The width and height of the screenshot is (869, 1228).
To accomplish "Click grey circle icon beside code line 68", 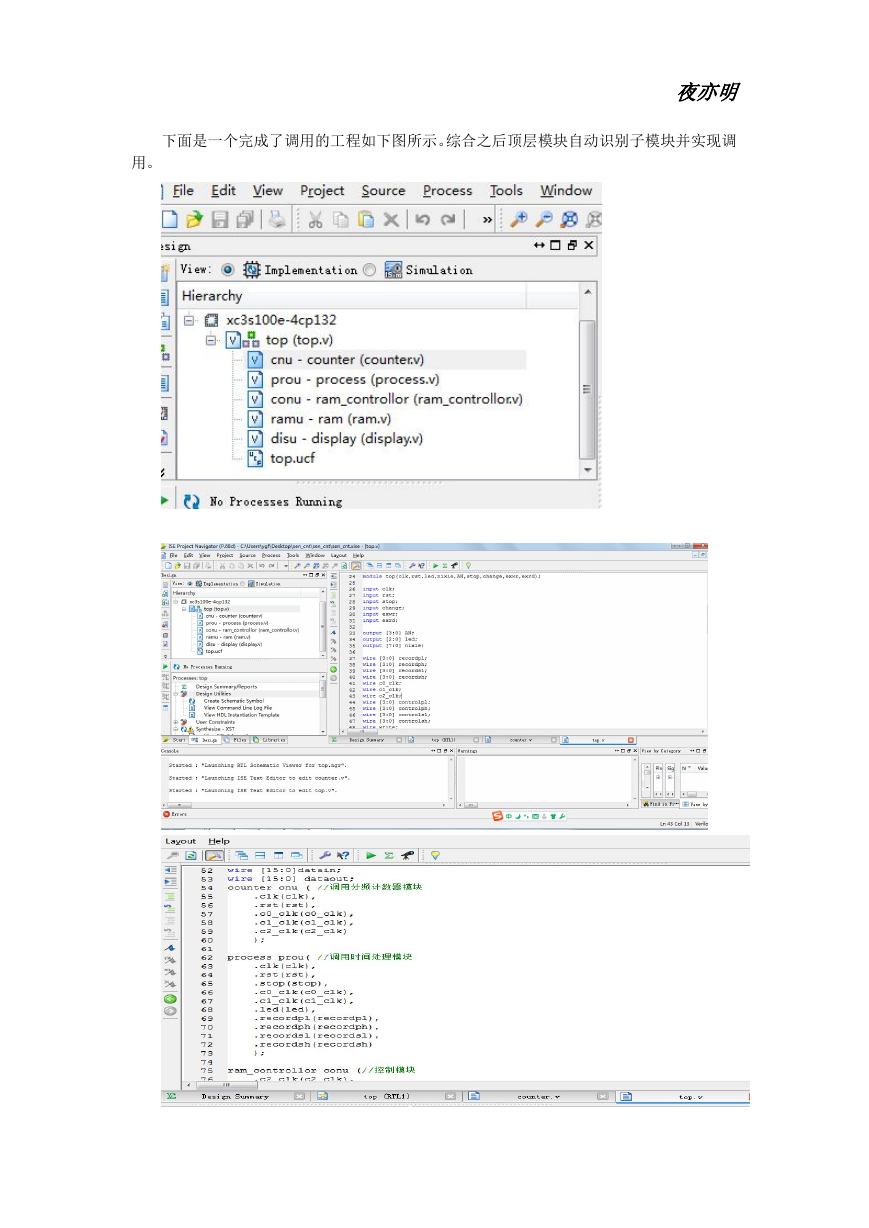I will pyautogui.click(x=170, y=1011).
